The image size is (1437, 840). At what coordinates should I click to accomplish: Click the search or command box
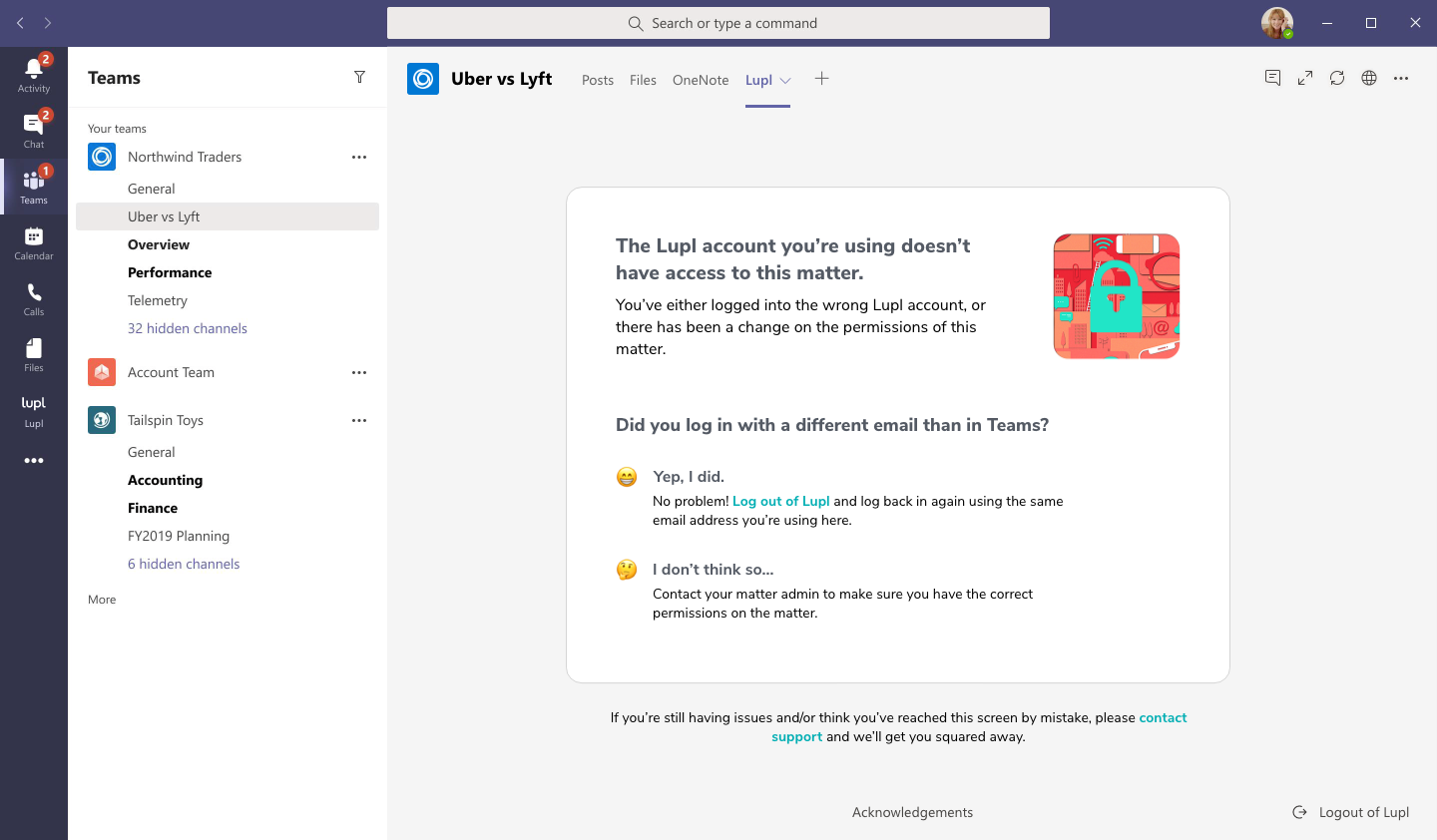tap(718, 23)
